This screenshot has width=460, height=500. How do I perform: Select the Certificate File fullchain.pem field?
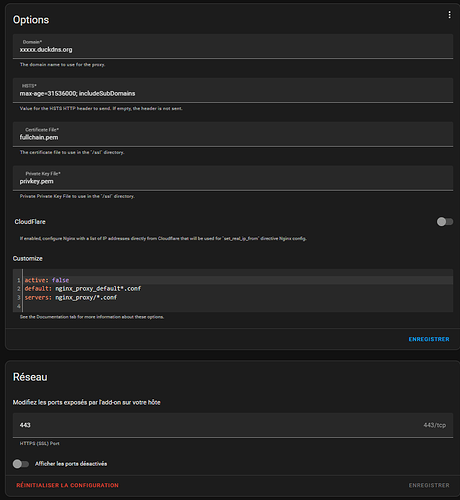(233, 134)
